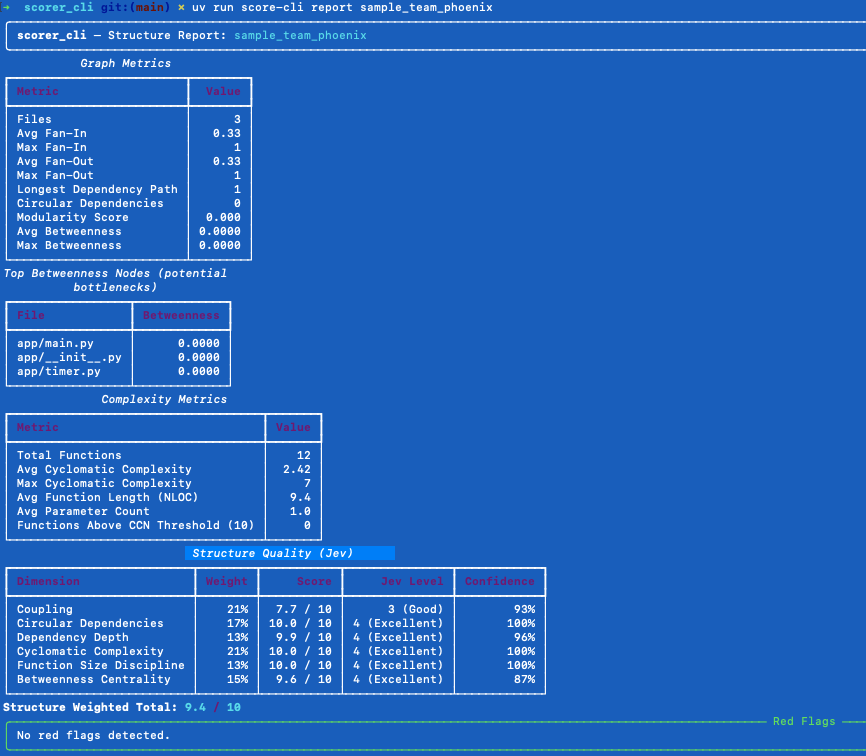Click the highlighted Structure Quality (Jev) heading
The width and height of the screenshot is (866, 756).
[x=272, y=553]
